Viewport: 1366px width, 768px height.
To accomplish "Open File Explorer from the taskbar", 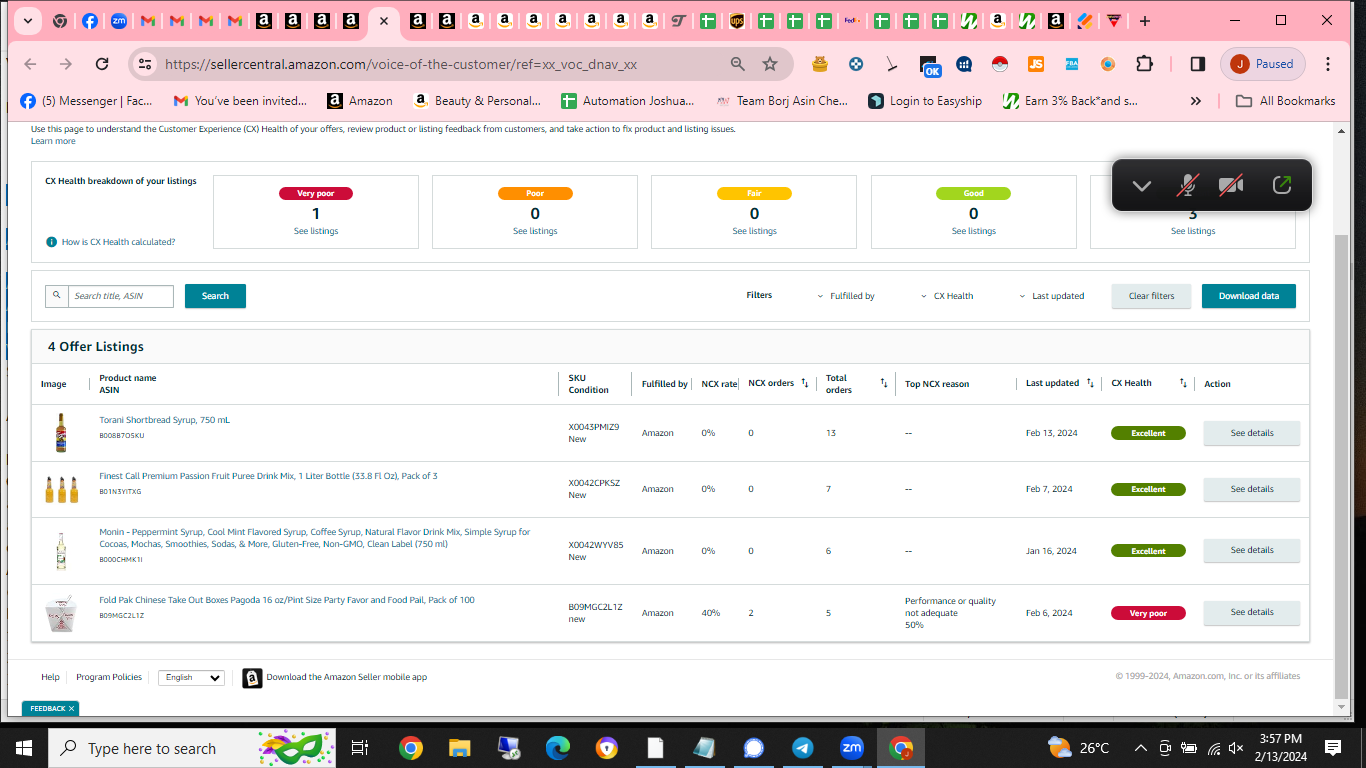I will [x=459, y=748].
